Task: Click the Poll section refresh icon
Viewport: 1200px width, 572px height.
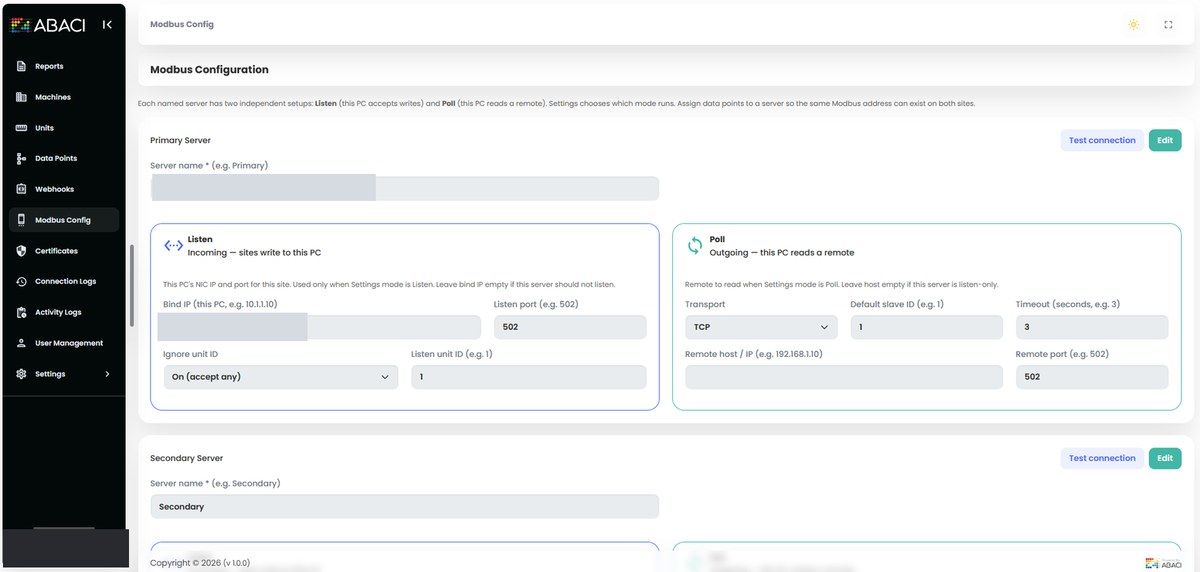Action: pyautogui.click(x=695, y=245)
